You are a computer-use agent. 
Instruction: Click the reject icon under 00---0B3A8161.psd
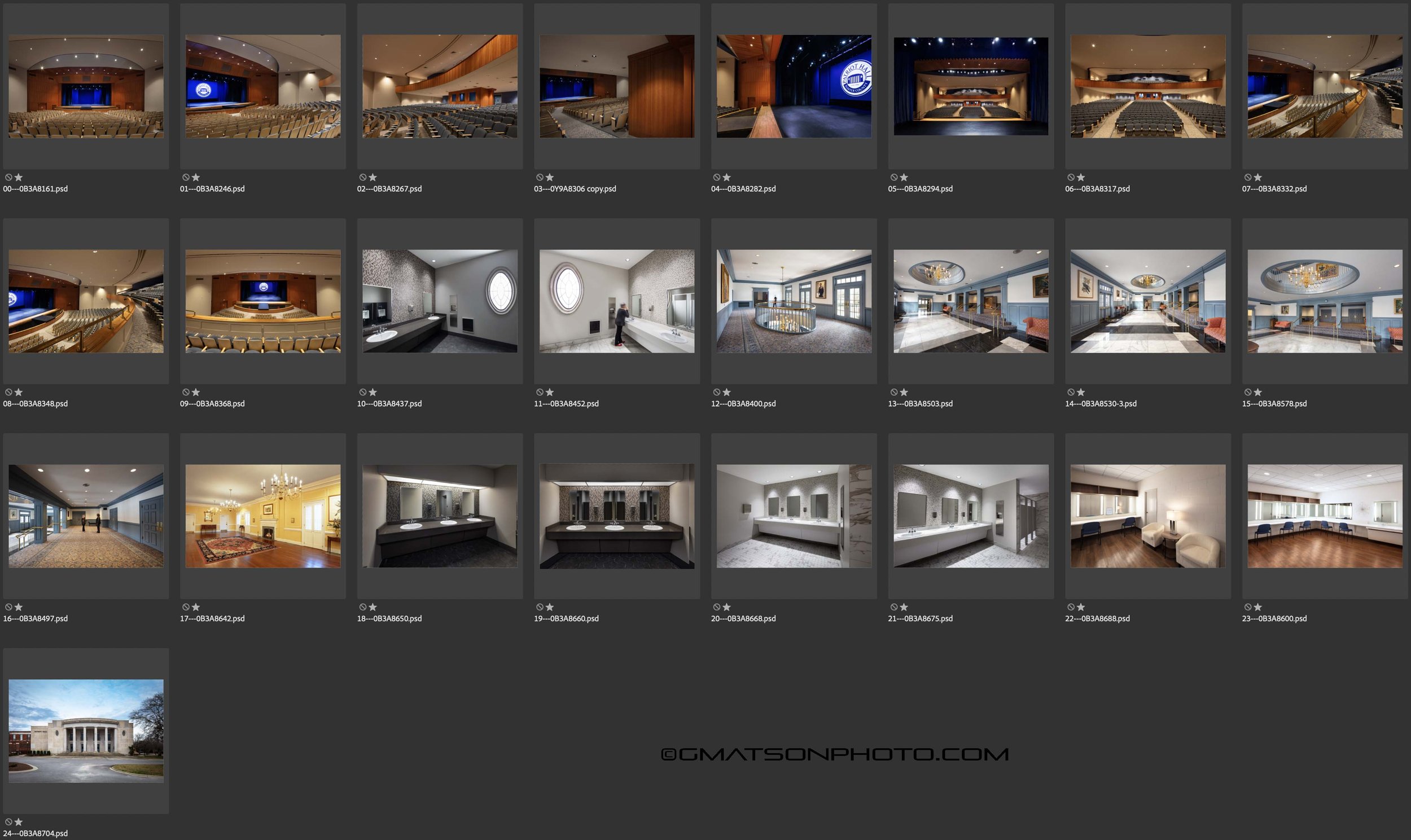(8, 177)
